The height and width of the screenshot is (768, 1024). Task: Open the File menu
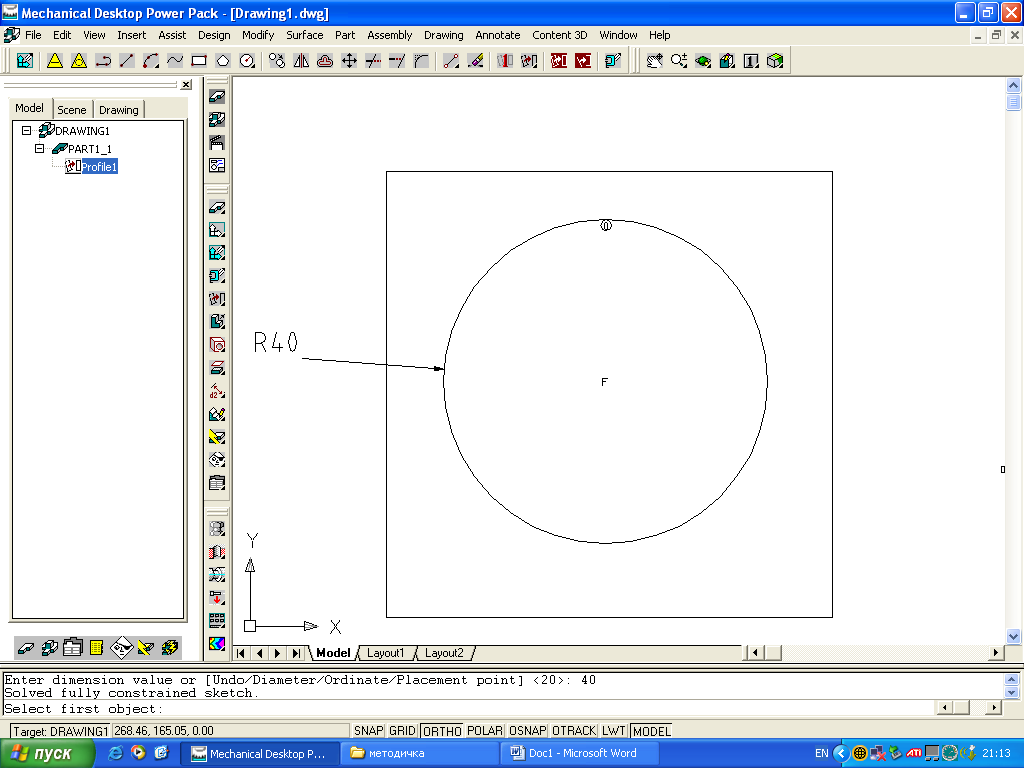(x=33, y=35)
